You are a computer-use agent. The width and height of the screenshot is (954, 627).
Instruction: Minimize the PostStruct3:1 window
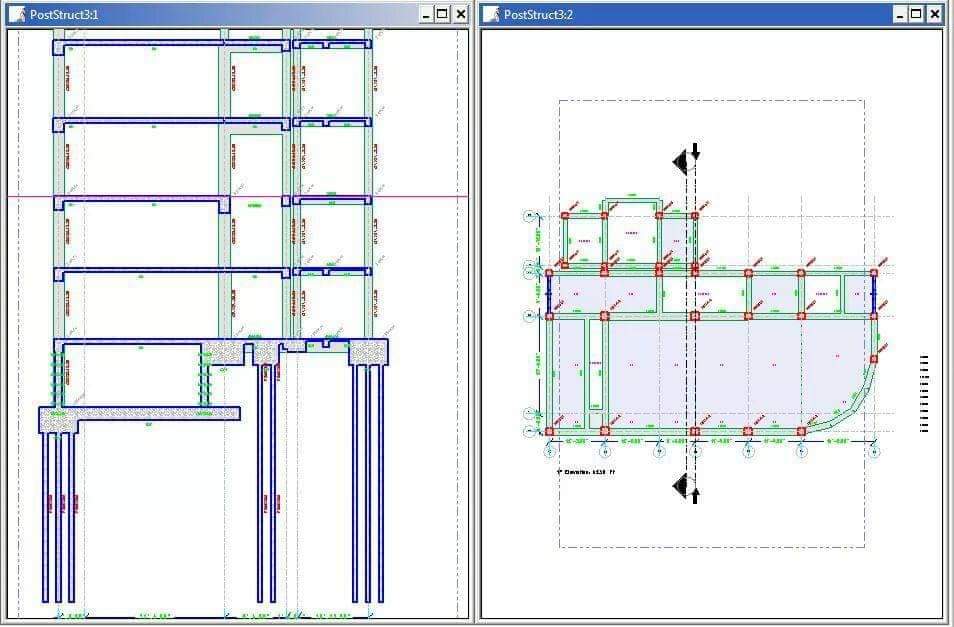pos(426,14)
